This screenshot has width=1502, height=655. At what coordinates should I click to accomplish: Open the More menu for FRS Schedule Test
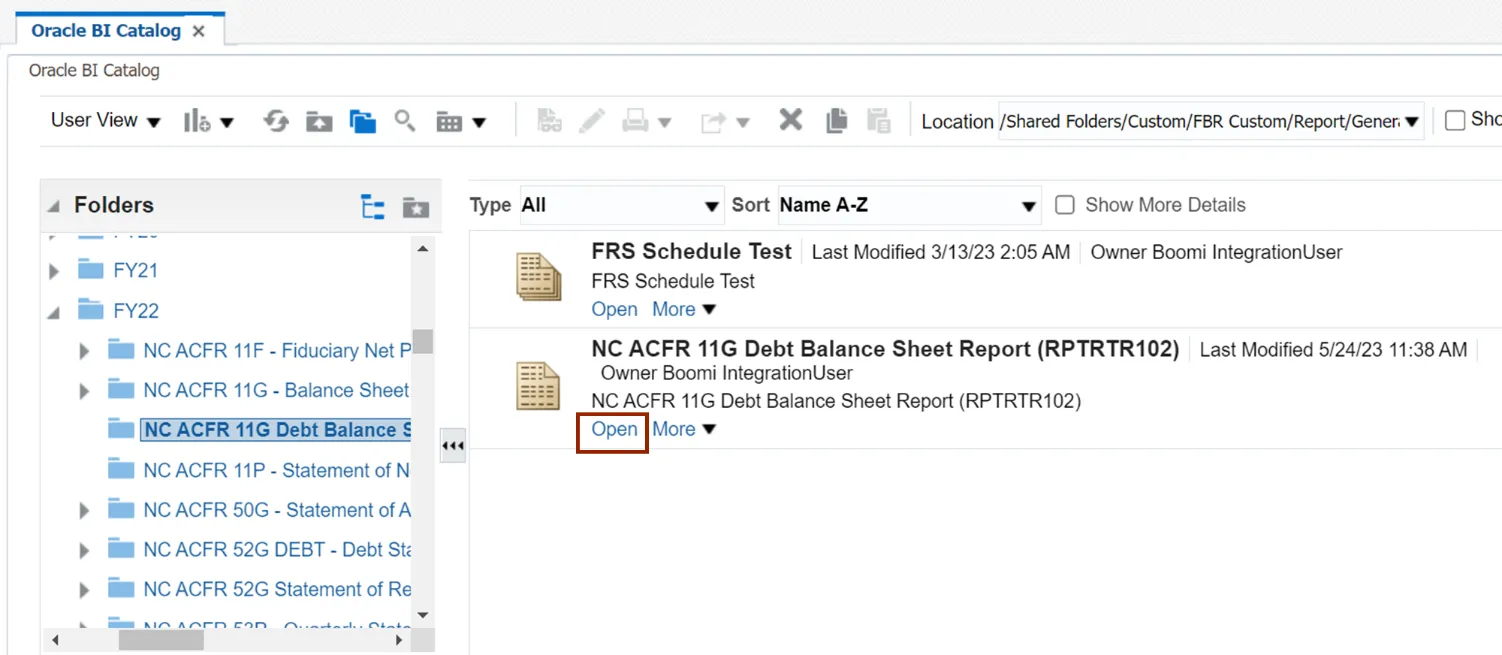coord(684,309)
